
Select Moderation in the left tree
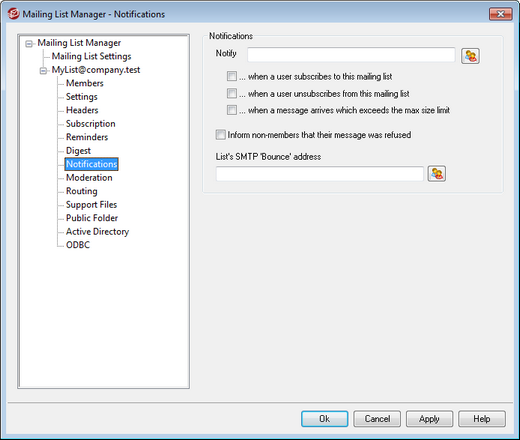coord(89,177)
